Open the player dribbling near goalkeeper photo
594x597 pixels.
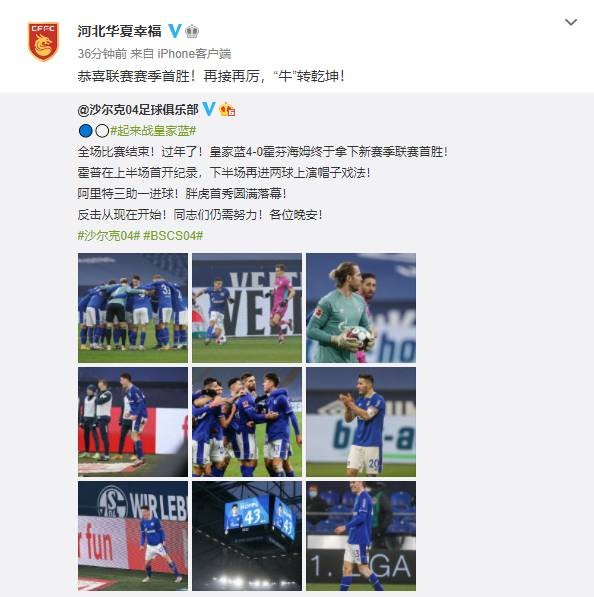point(247,308)
